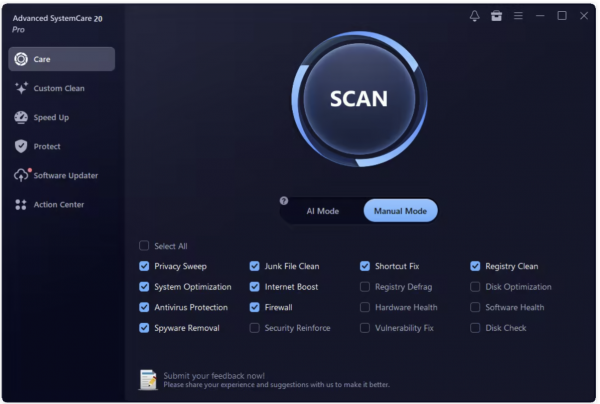
Task: Switch to Manual Mode
Action: coord(400,211)
